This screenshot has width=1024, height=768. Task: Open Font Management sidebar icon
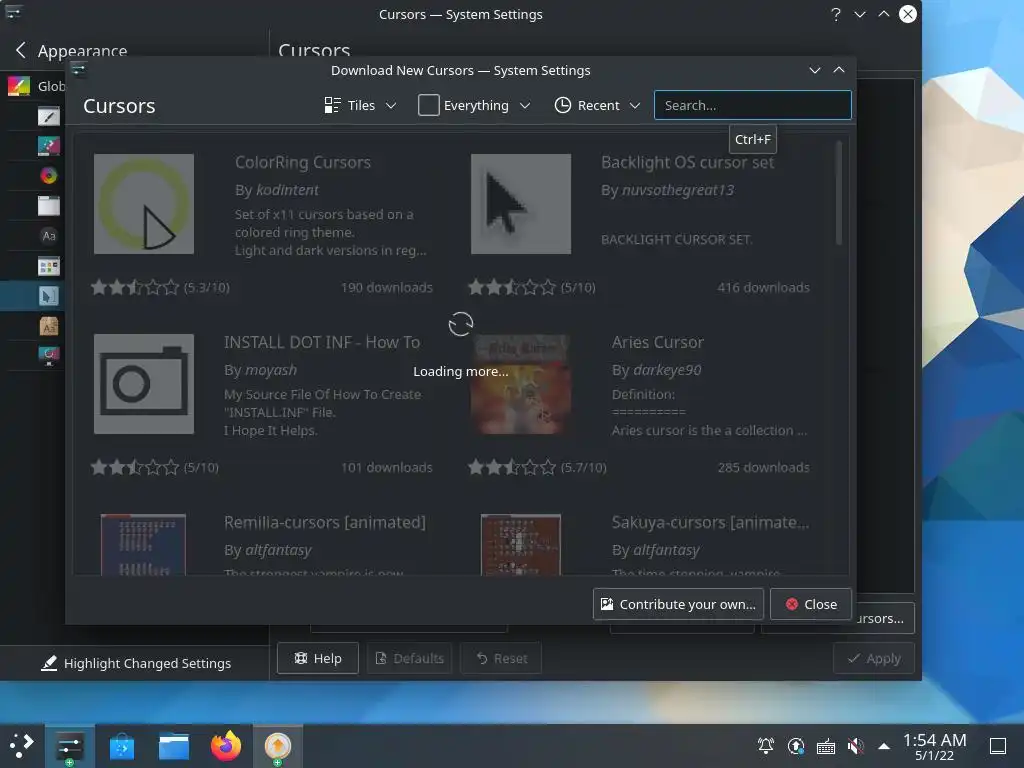48,325
